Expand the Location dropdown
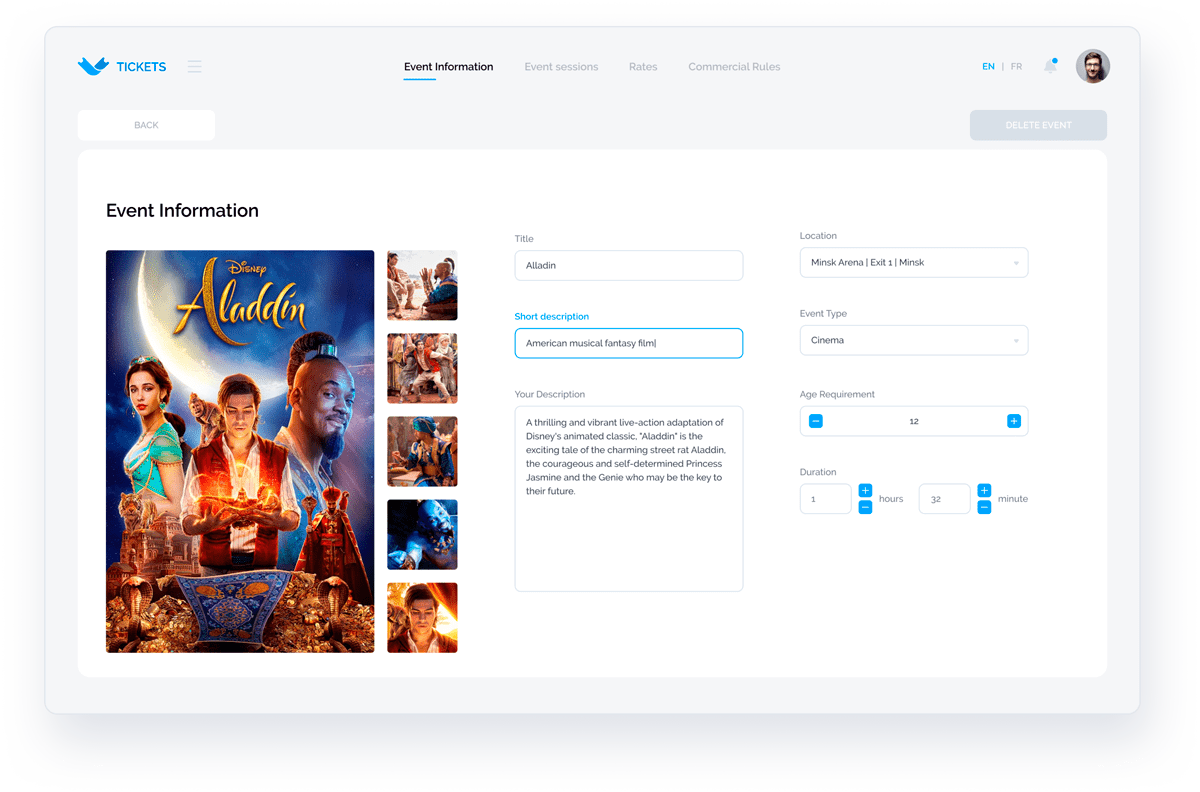The image size is (1200, 792). coord(914,262)
